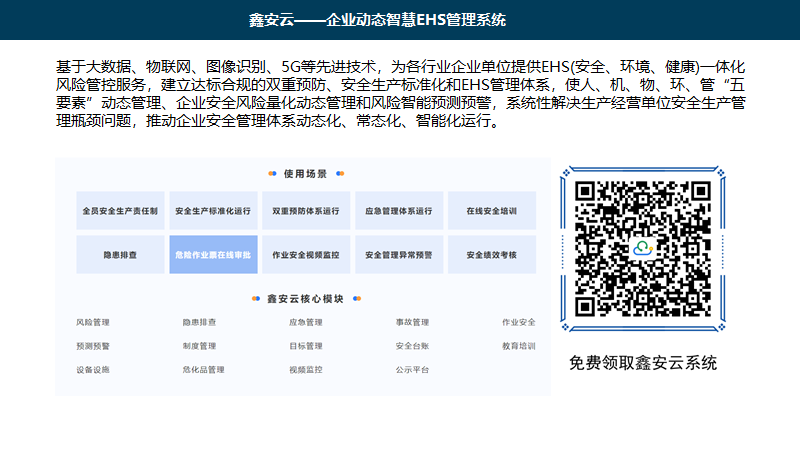
Task: Open 作业安全视频监控 tile
Action: click(306, 255)
